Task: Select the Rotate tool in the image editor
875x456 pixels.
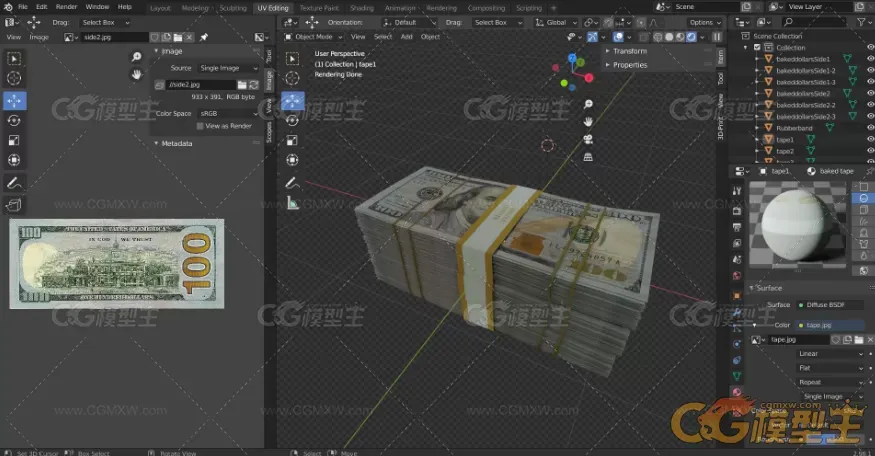Action: [15, 121]
